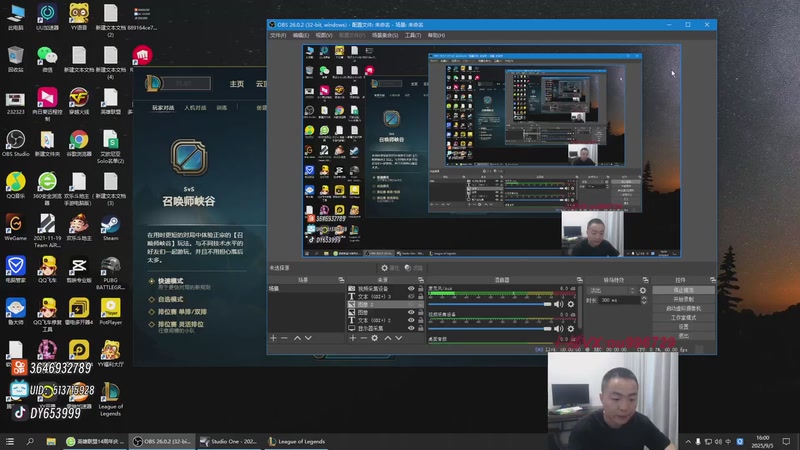Screen dimensions: 800x450
Task: Open the scene transition type dropdown
Action: tap(612, 290)
